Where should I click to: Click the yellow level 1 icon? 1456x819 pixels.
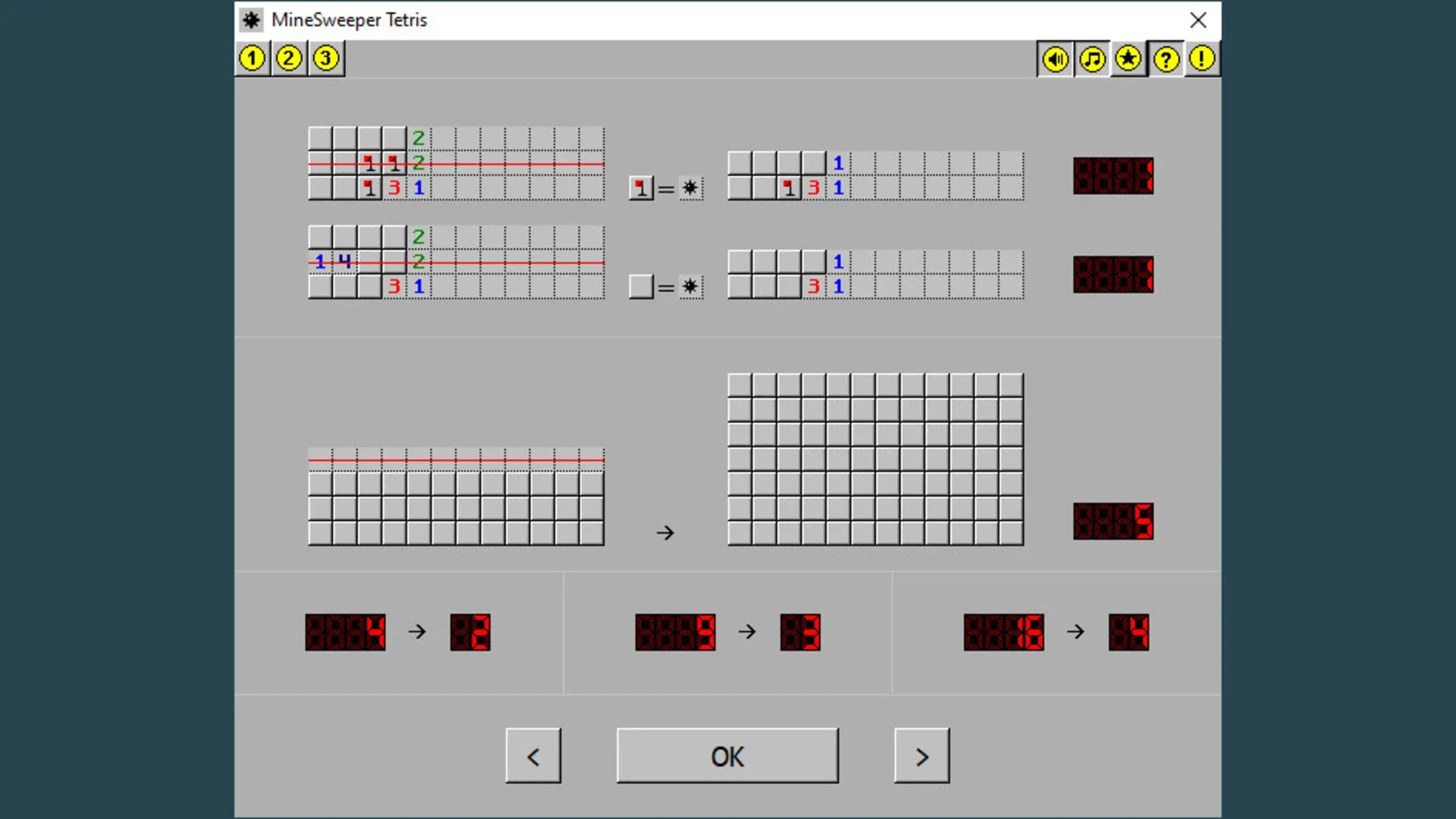tap(252, 58)
